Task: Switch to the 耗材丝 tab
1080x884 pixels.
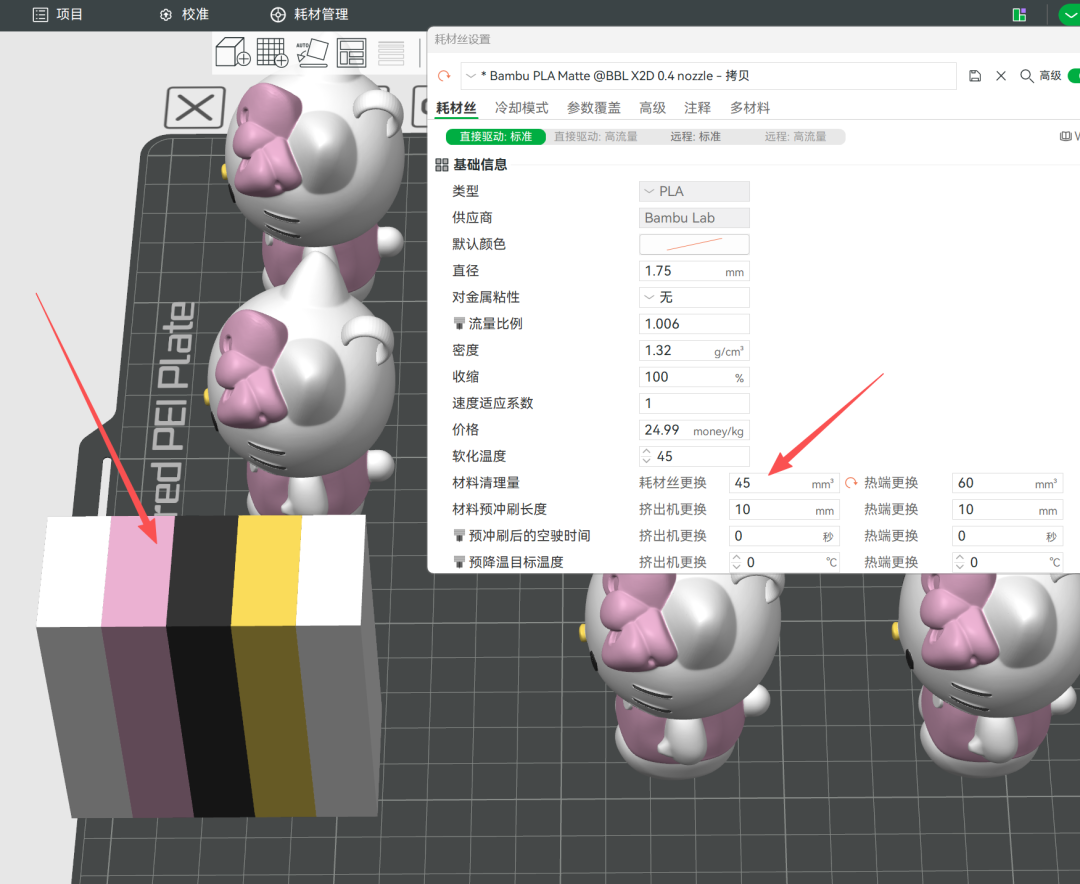Action: (x=456, y=107)
